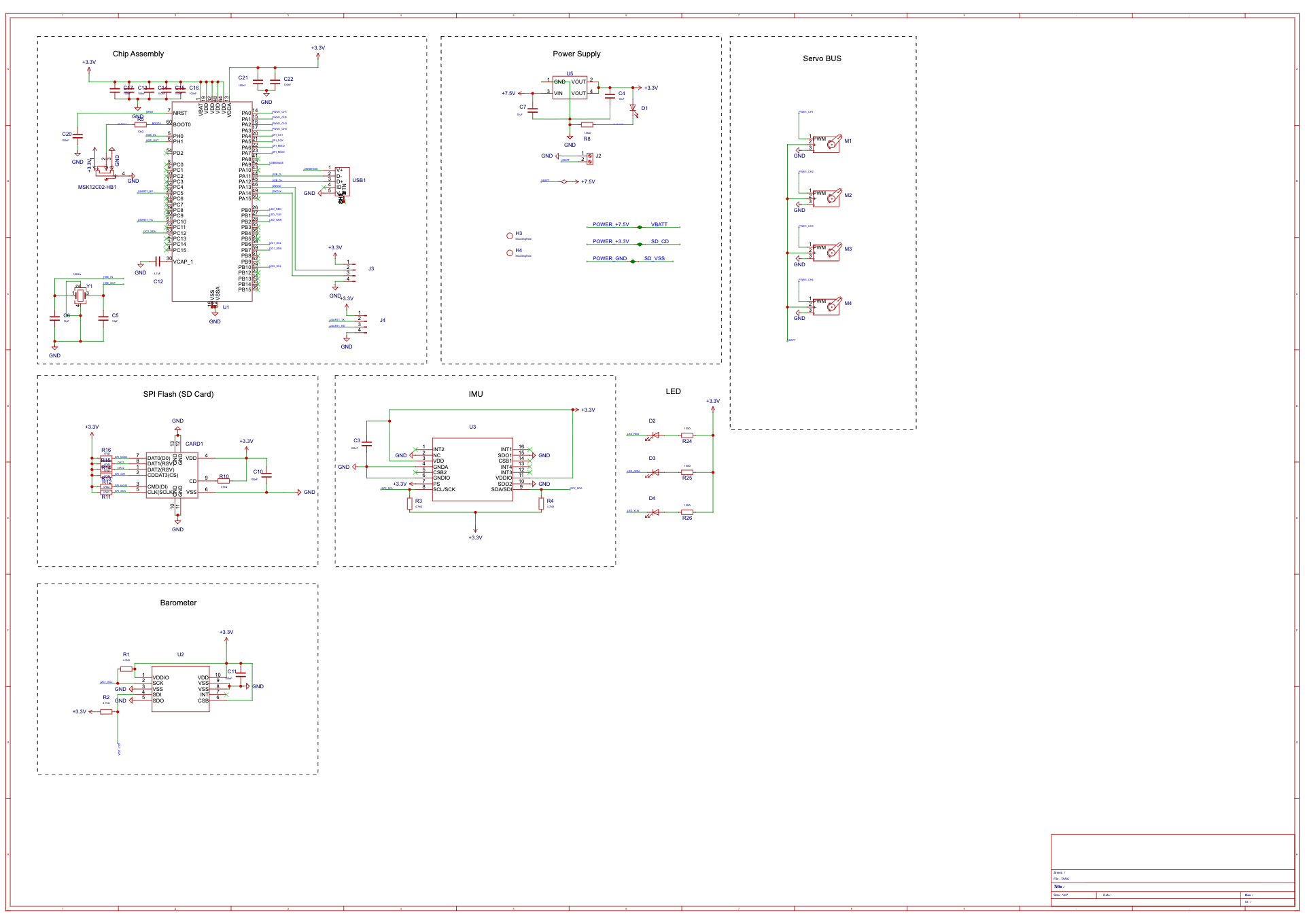Screen dimensions: 1305x924
Task: Click the BOOT0 pin label on U1
Action: click(181, 124)
